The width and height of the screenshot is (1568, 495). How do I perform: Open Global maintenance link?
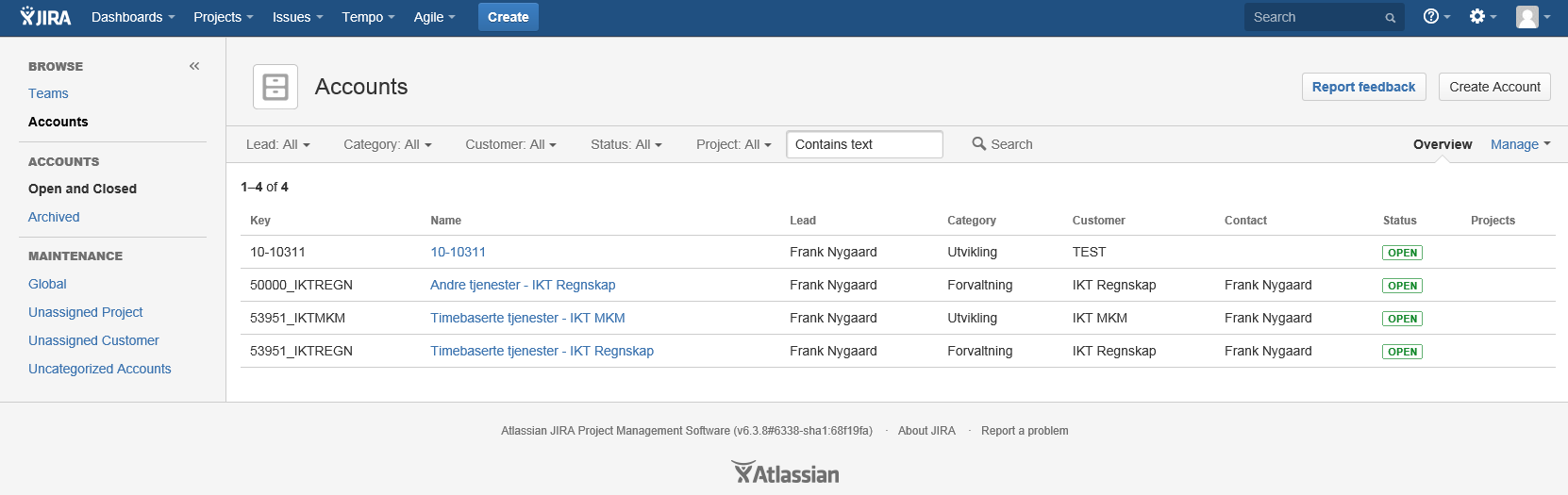47,284
